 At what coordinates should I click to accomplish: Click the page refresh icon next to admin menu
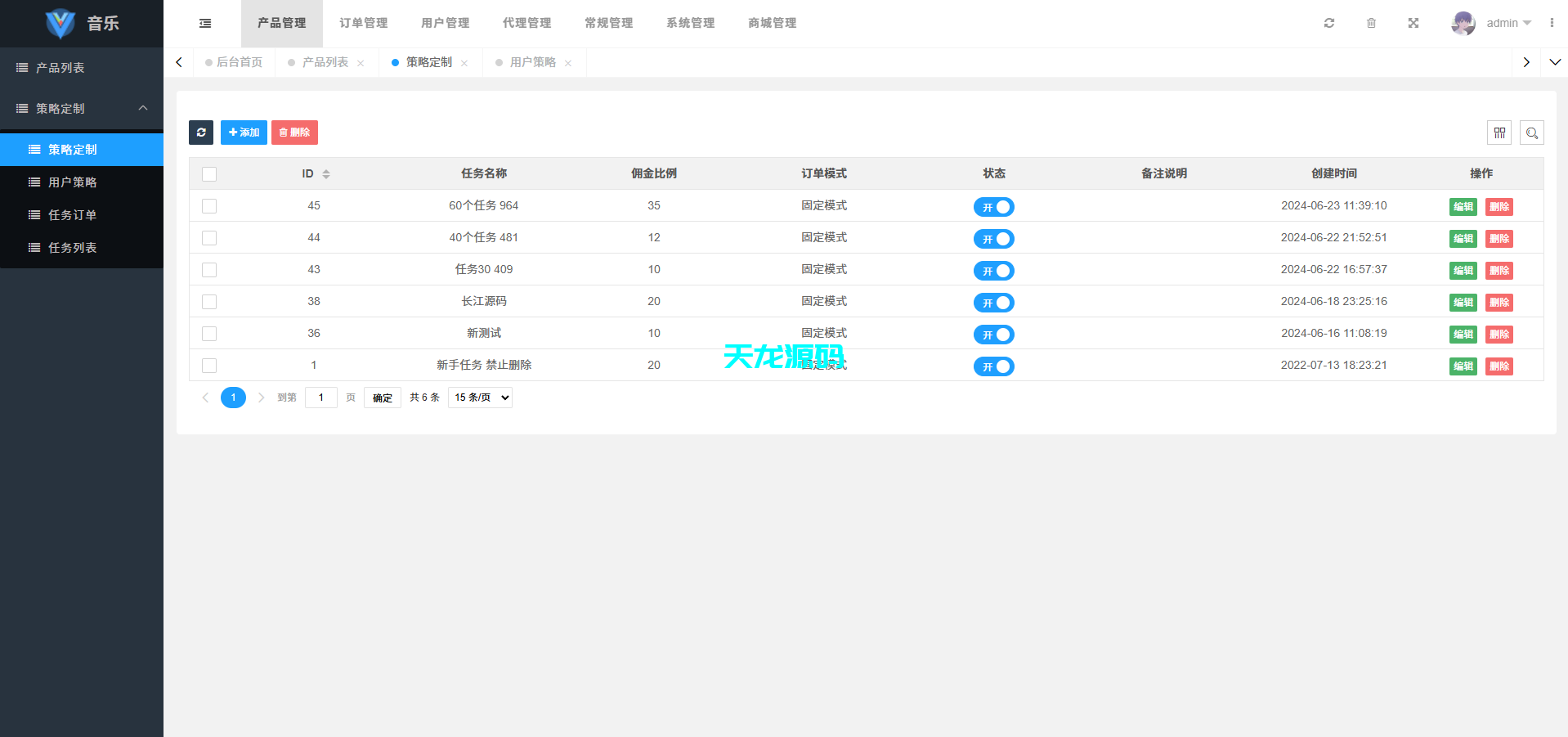coord(1328,23)
